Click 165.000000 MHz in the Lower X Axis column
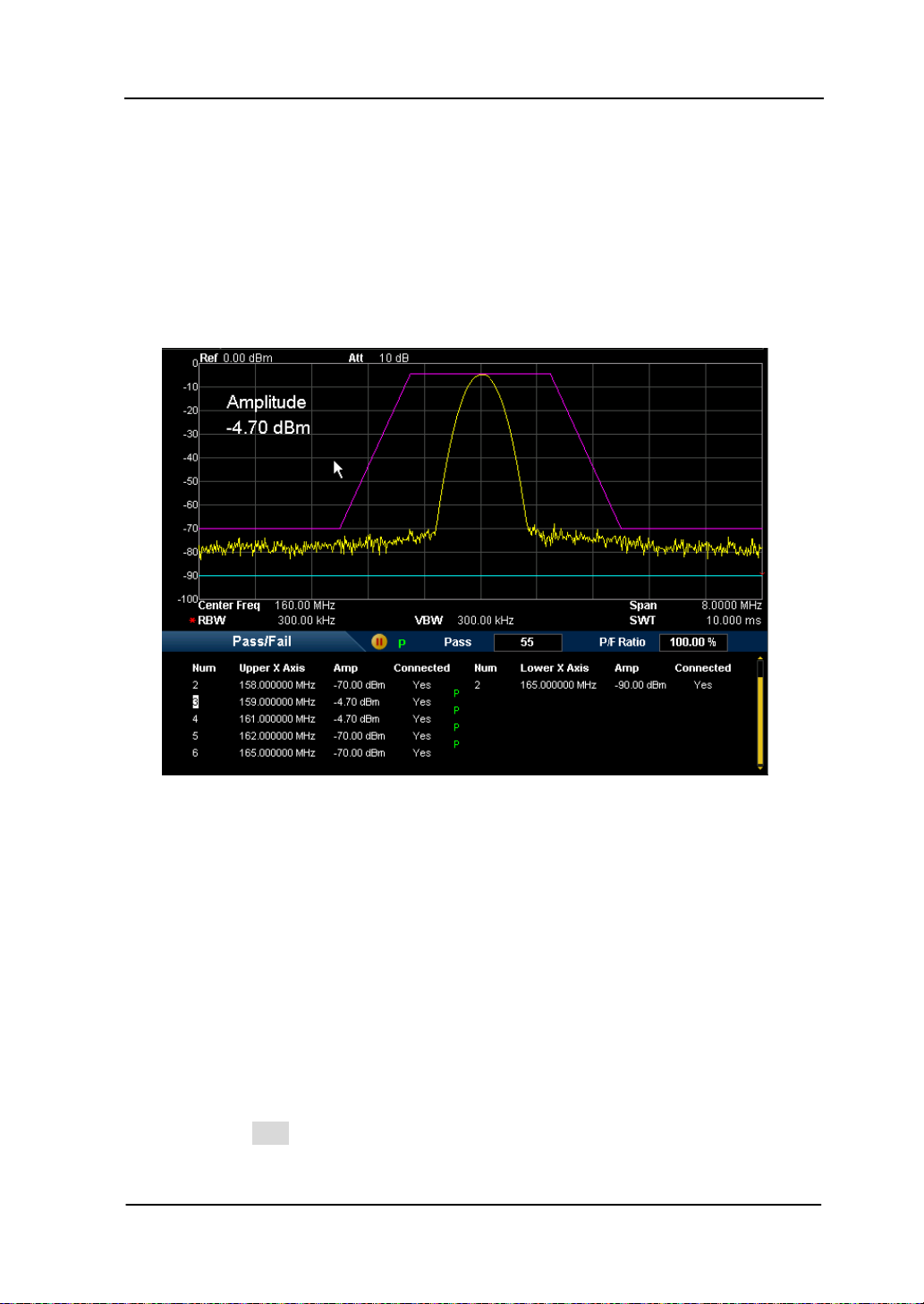924x1304 pixels. click(558, 685)
